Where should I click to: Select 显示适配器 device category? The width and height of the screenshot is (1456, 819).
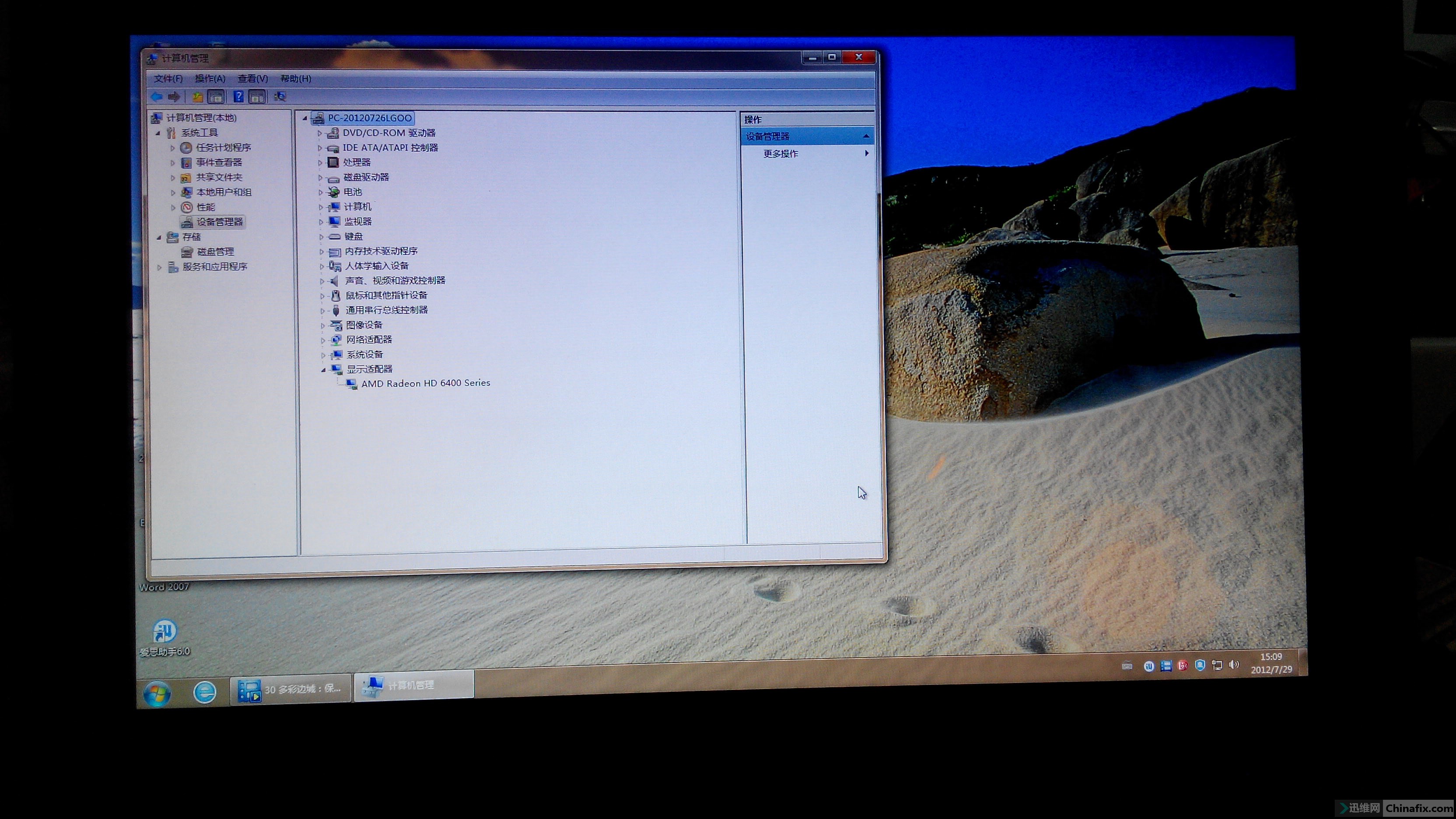370,369
